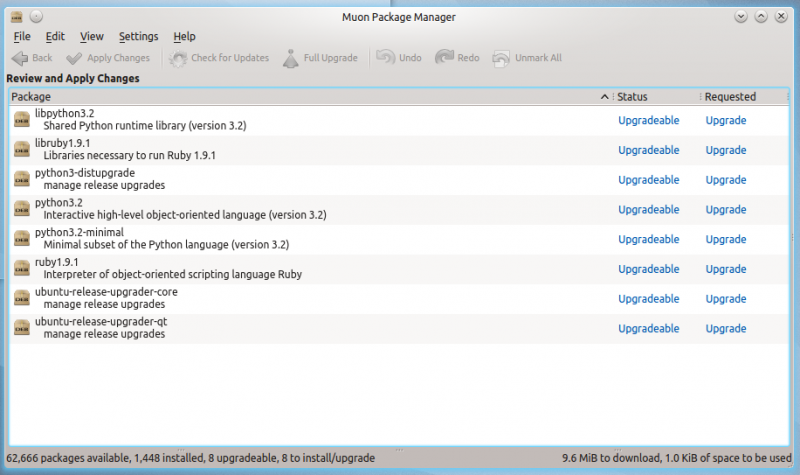
Task: Click the ubuntu-release-upgrader-core package icon
Action: pos(21,298)
